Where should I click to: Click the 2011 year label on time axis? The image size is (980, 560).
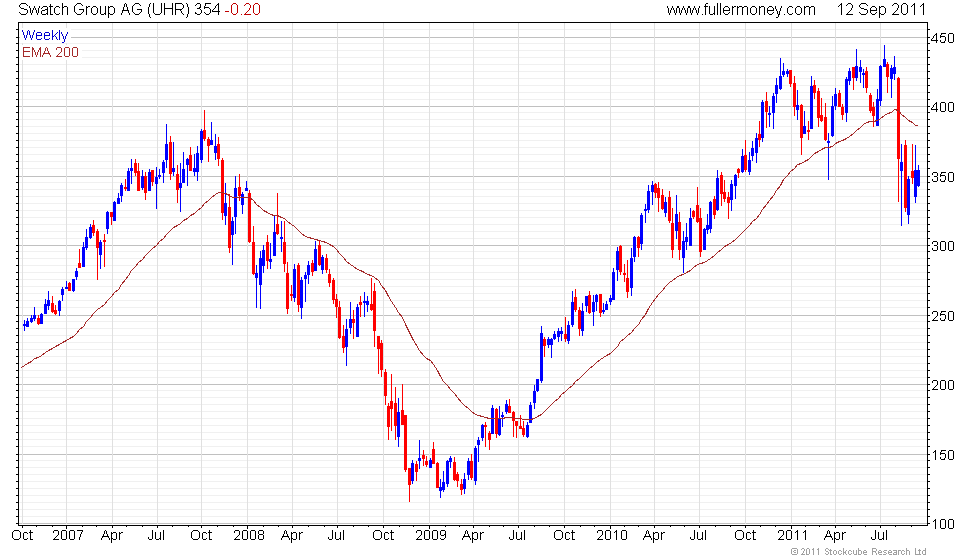(792, 536)
